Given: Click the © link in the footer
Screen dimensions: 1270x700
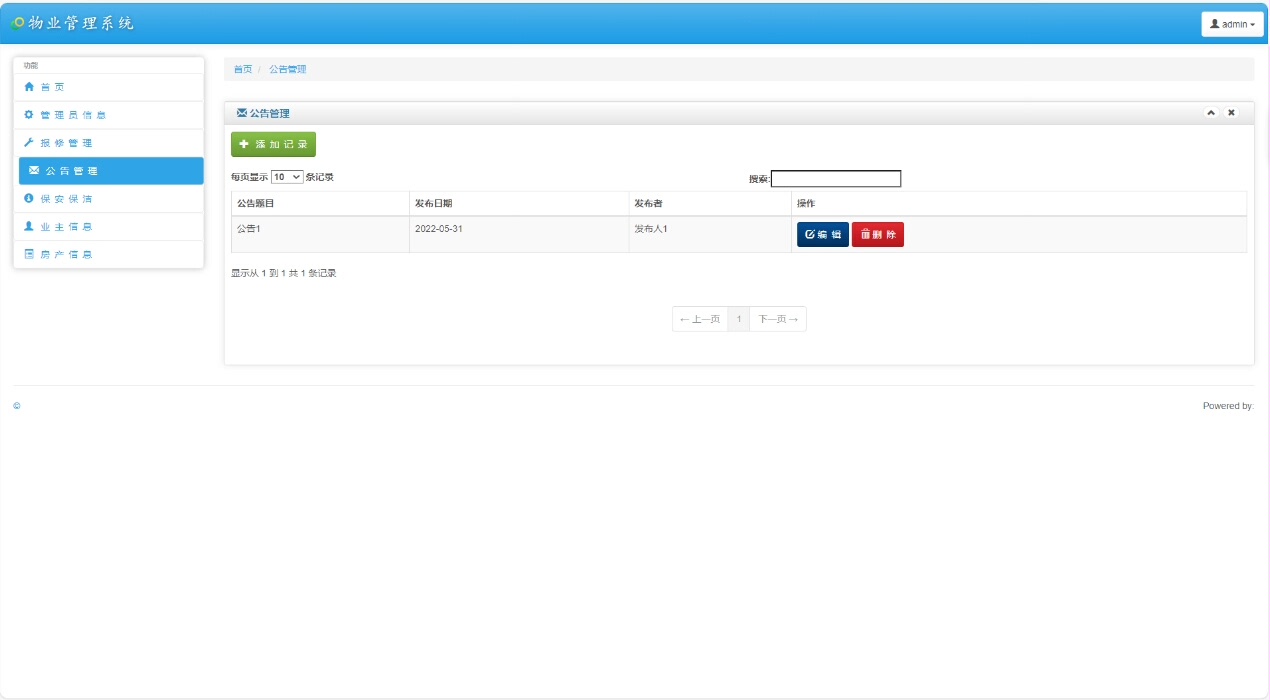Looking at the screenshot, I should coord(17,406).
